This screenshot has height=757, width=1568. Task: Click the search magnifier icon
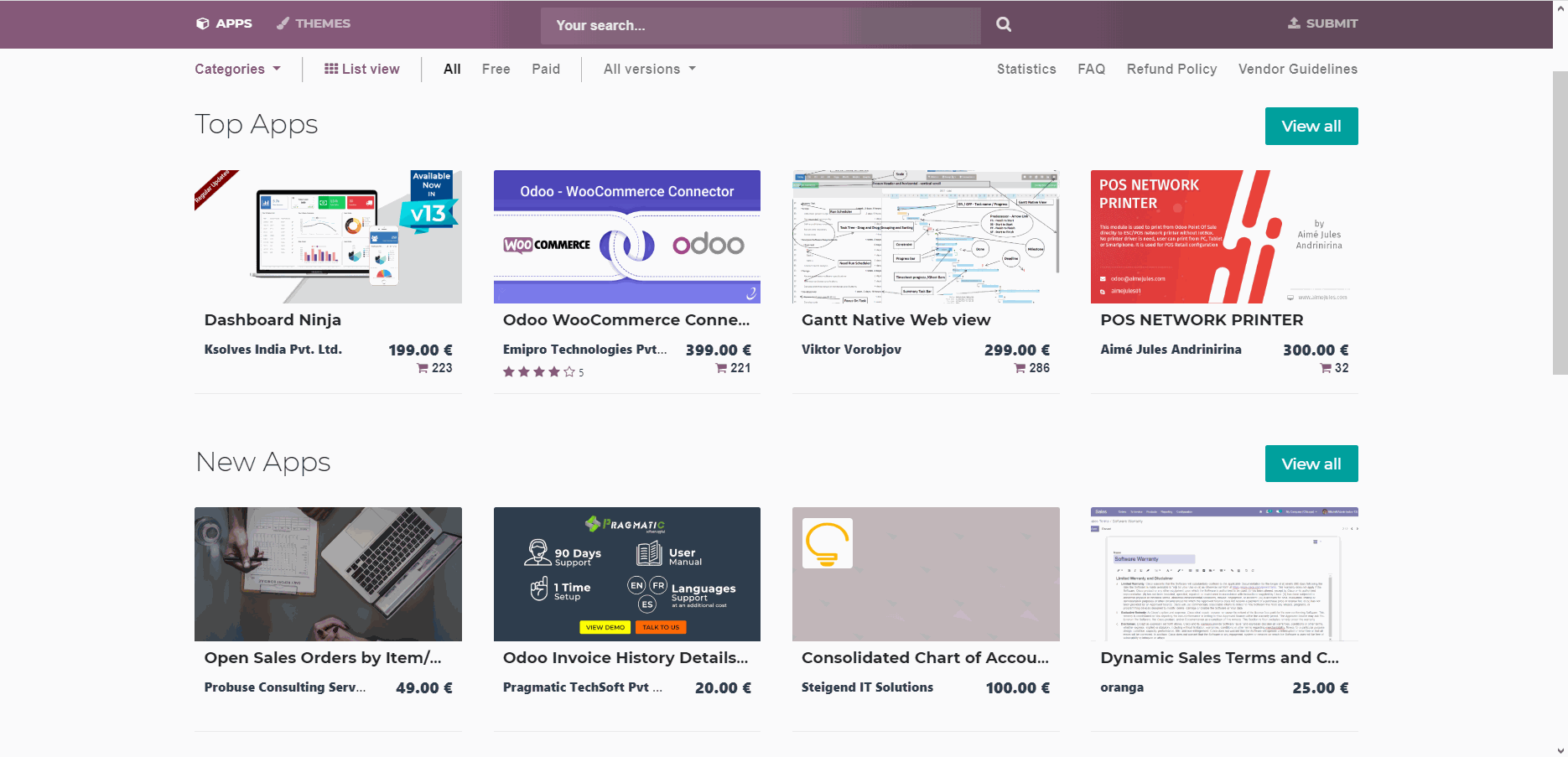1003,24
